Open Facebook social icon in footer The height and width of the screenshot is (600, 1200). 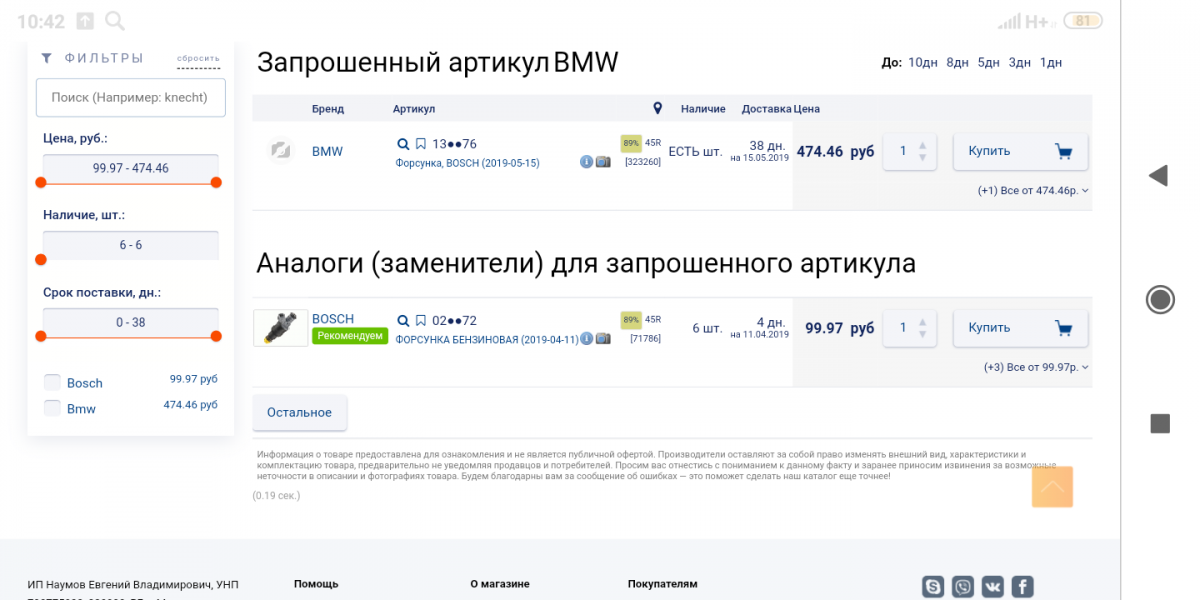coord(1022,587)
